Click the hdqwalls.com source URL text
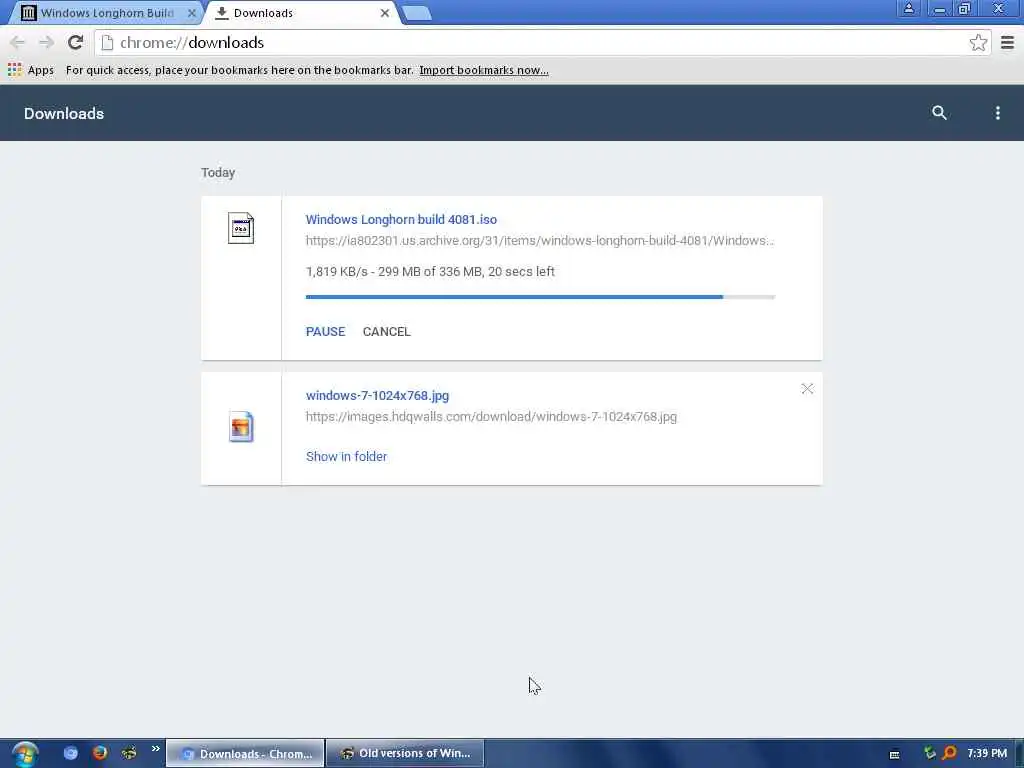The width and height of the screenshot is (1024, 768). [x=491, y=417]
